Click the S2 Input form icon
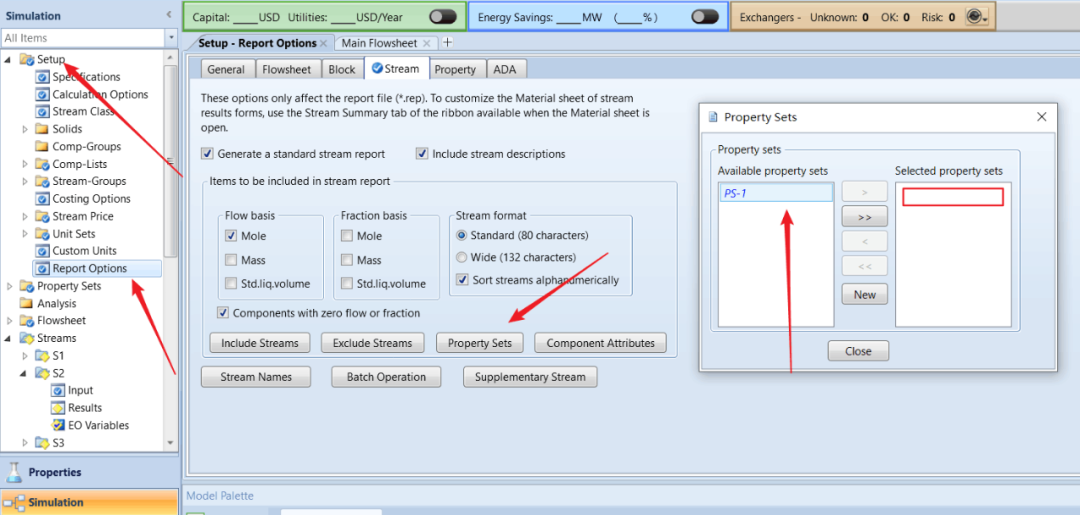The image size is (1080, 515). coord(58,390)
